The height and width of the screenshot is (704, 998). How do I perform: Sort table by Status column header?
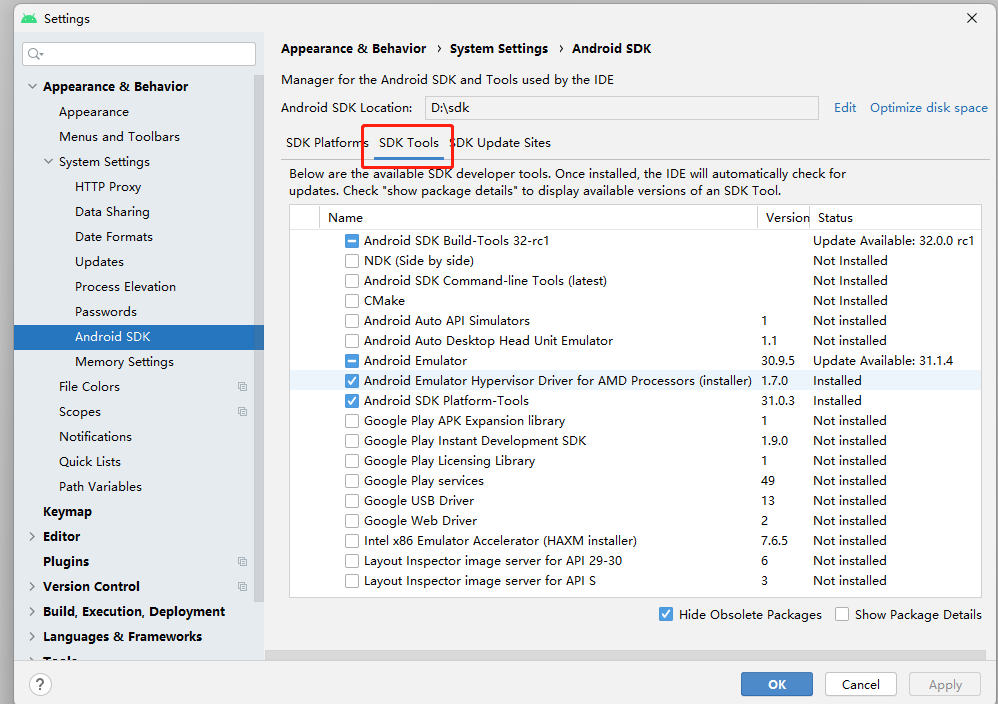click(896, 218)
